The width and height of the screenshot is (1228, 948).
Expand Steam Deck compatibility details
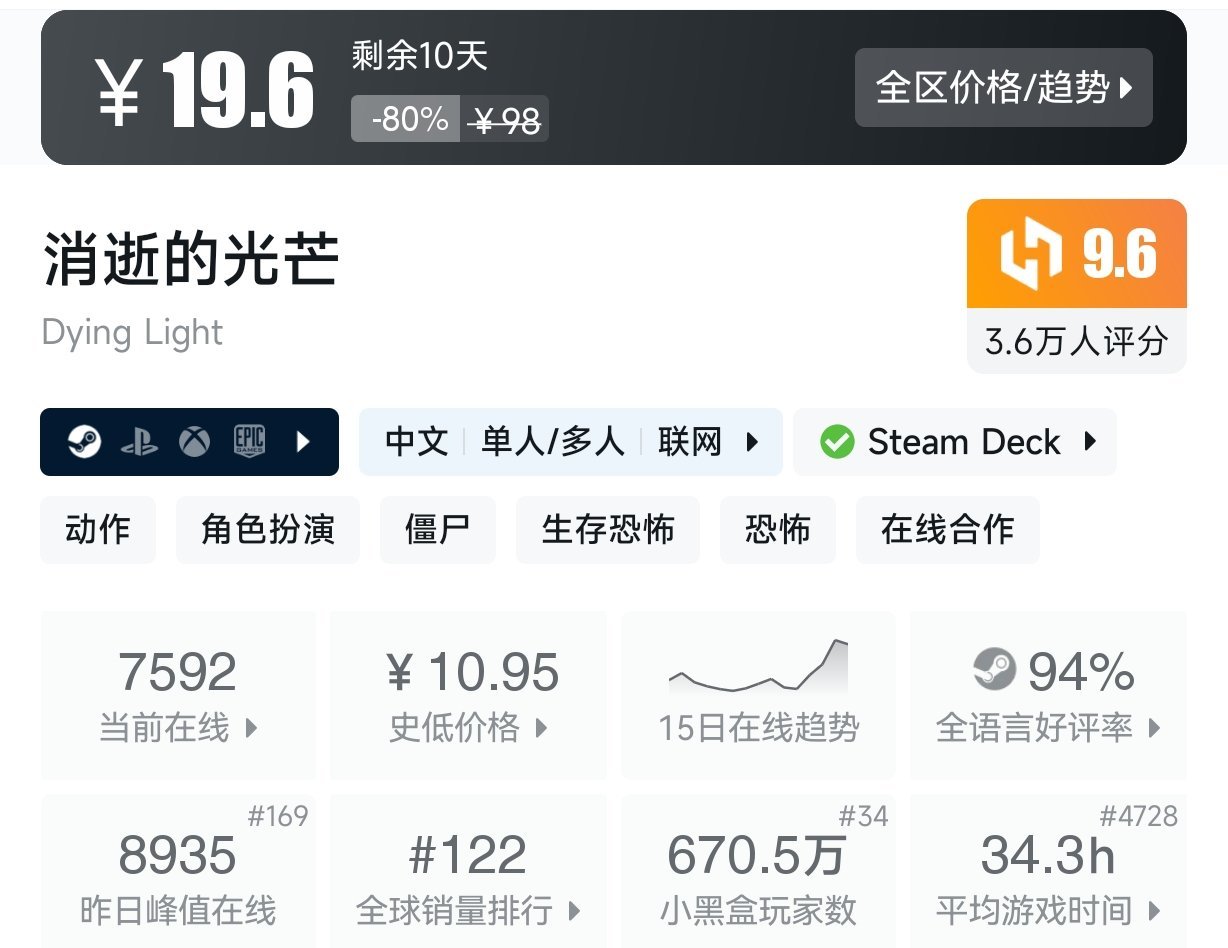(x=1091, y=442)
